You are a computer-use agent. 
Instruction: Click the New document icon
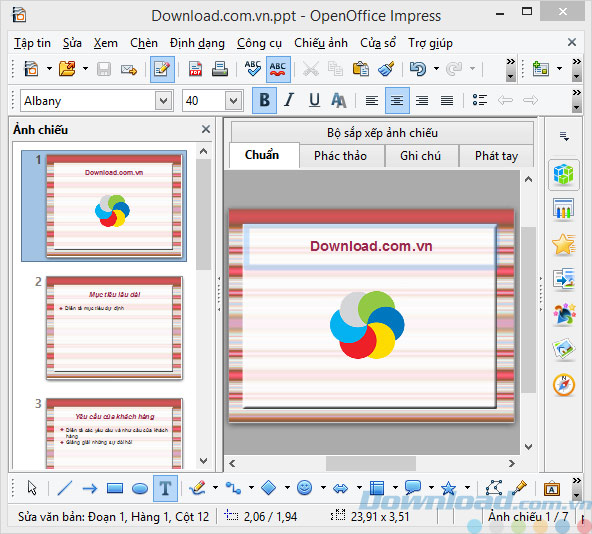(31, 69)
